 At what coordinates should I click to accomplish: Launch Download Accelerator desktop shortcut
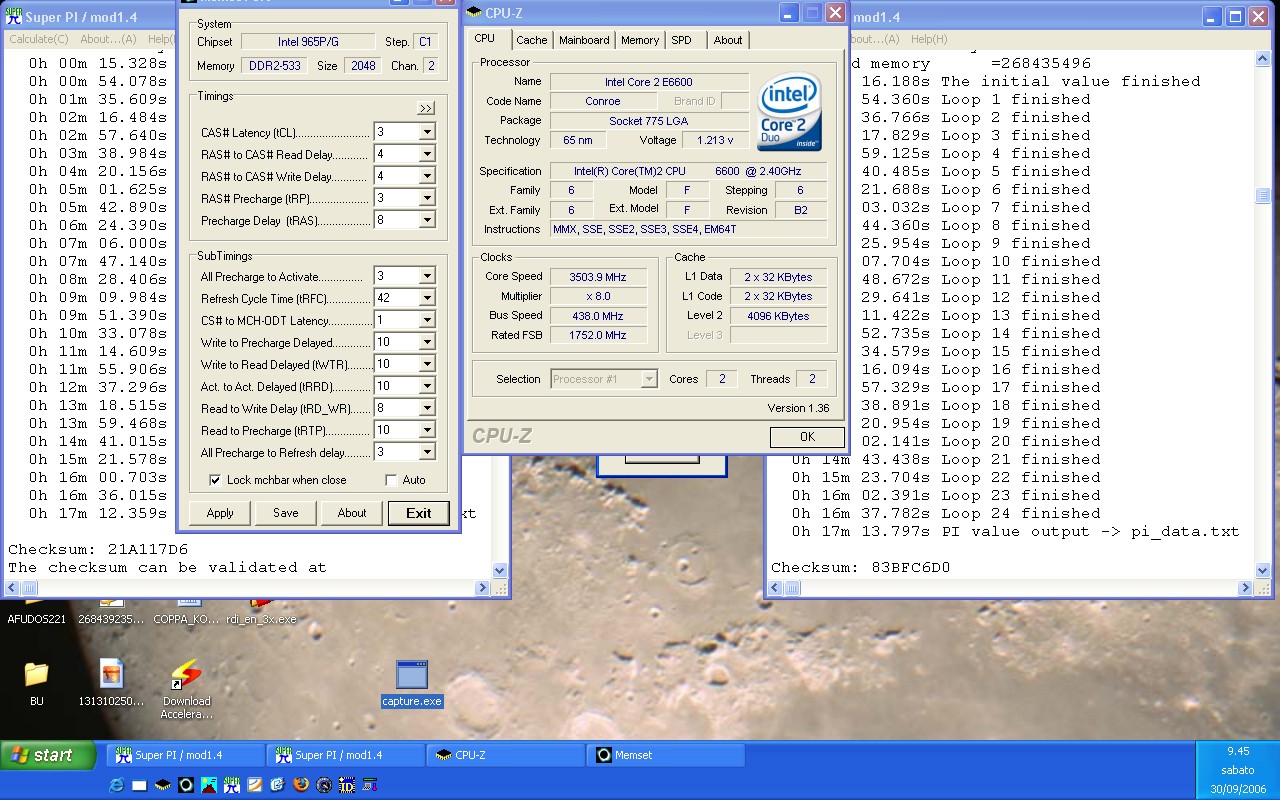pos(186,675)
